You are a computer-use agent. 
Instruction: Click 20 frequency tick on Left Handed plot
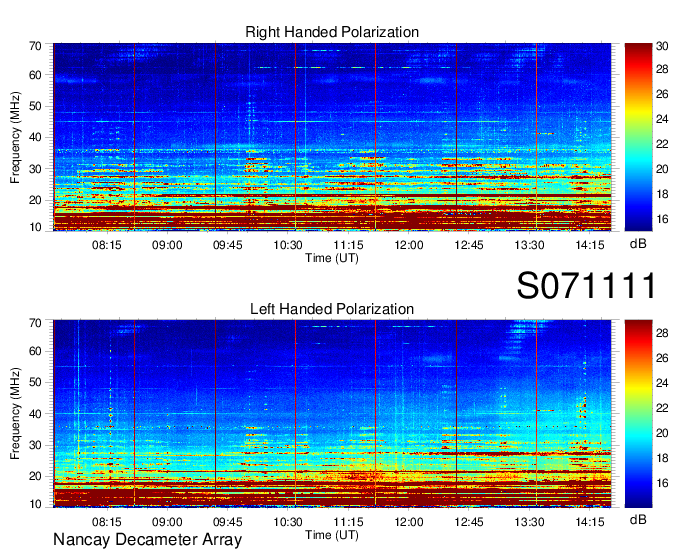tap(35, 477)
